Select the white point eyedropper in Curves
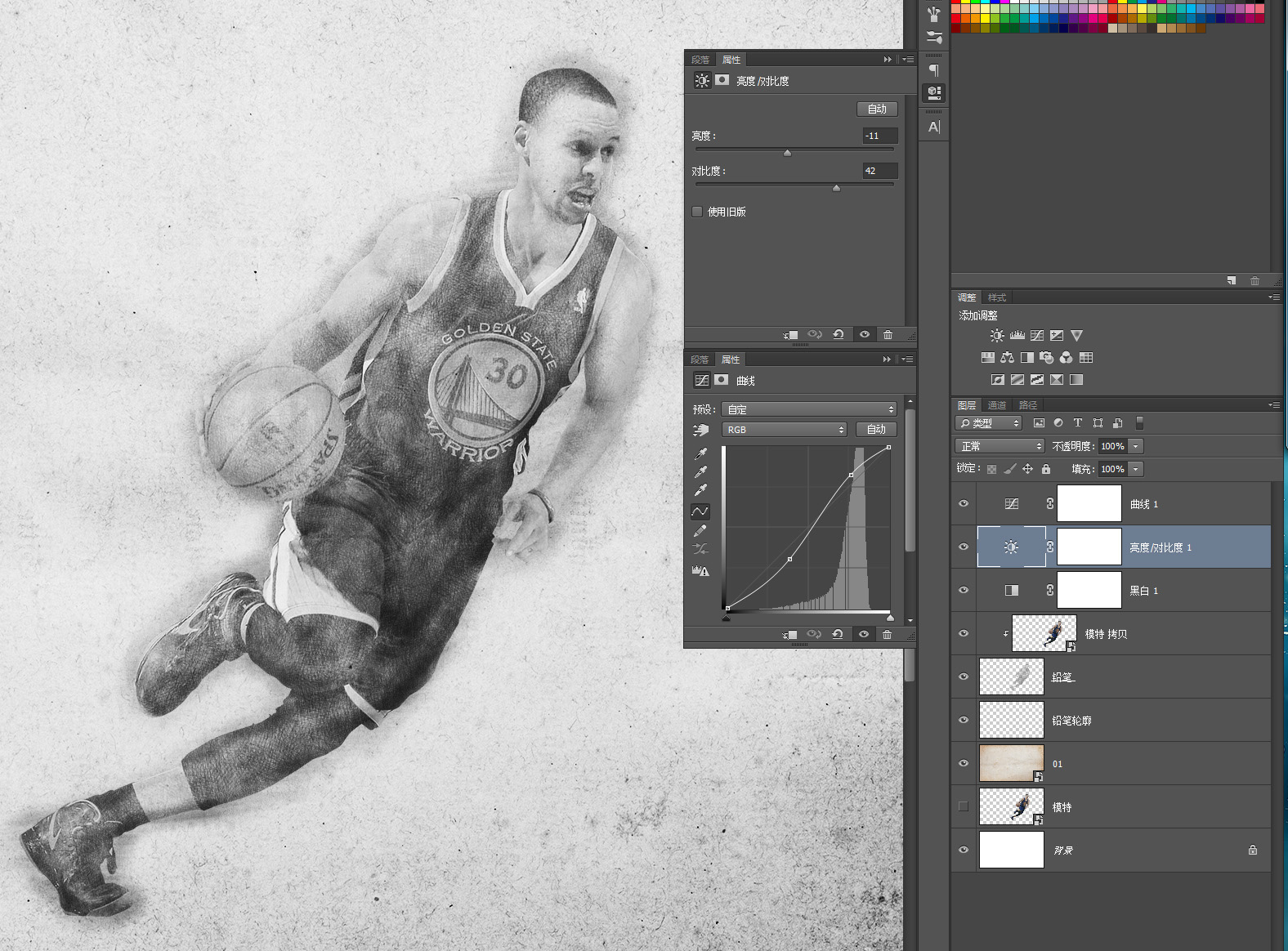The width and height of the screenshot is (1288, 951). click(700, 490)
